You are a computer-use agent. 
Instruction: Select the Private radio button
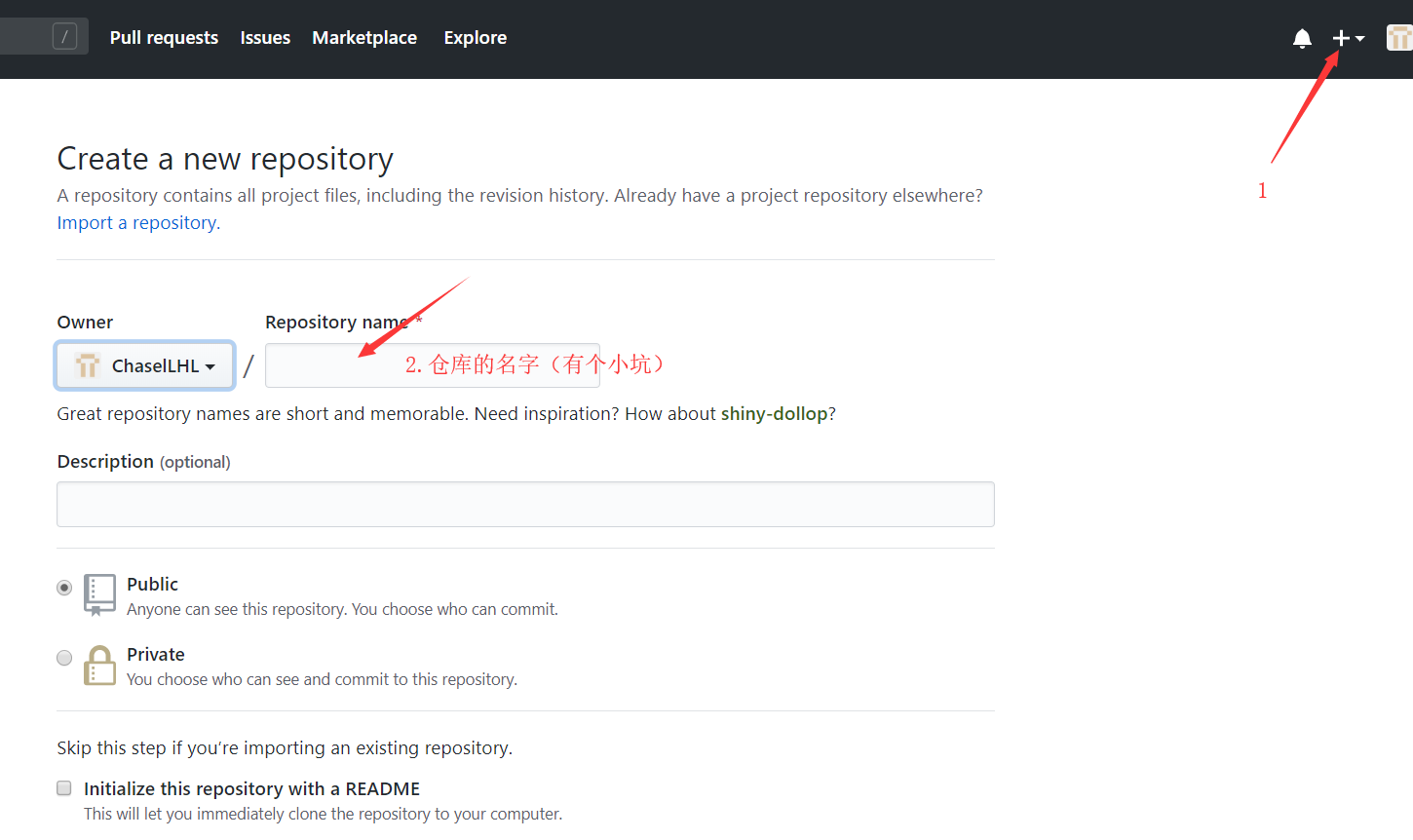64,658
